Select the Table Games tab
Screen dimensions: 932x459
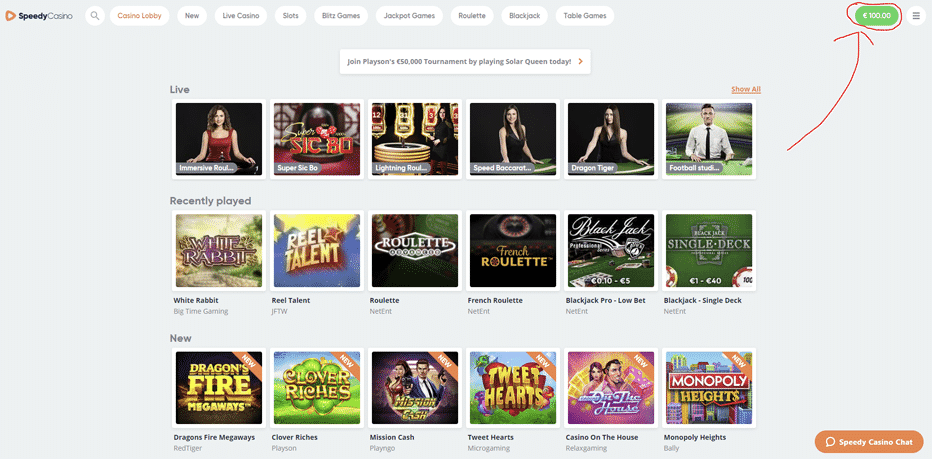tap(585, 16)
